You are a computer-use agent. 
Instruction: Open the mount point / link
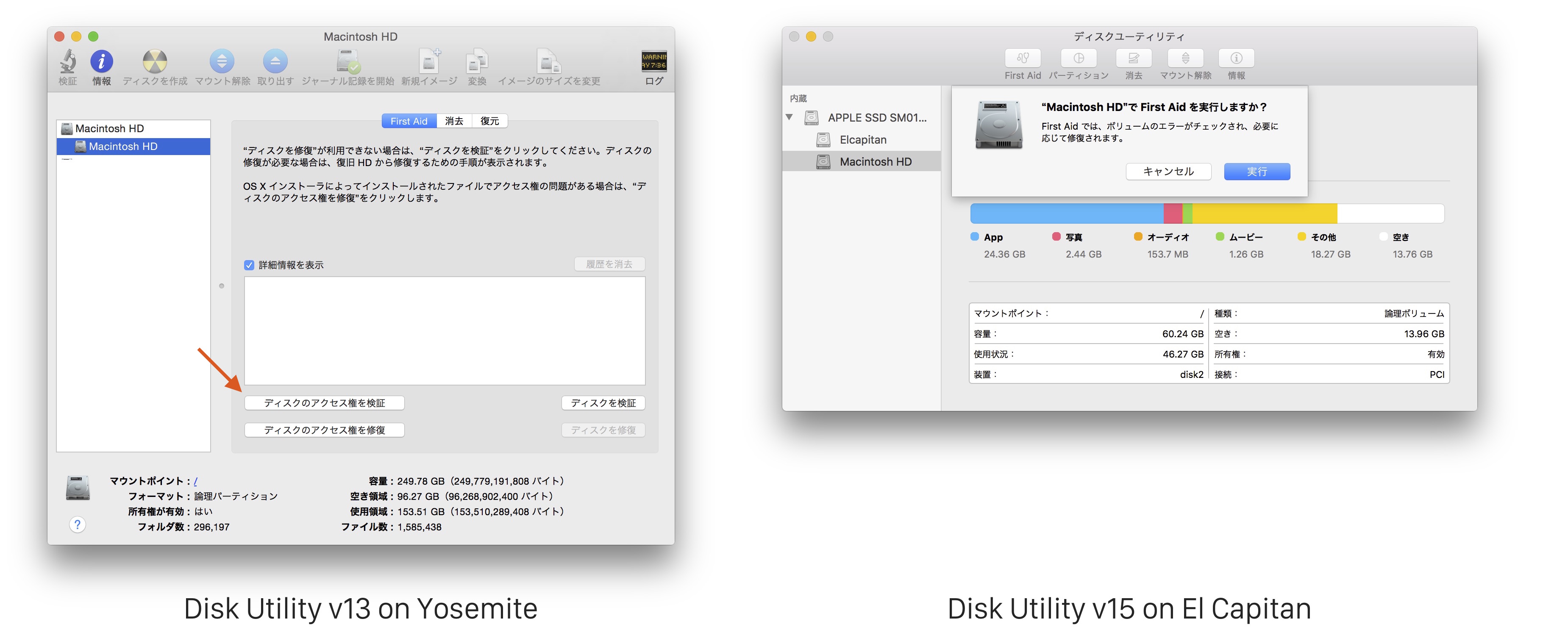tap(195, 481)
